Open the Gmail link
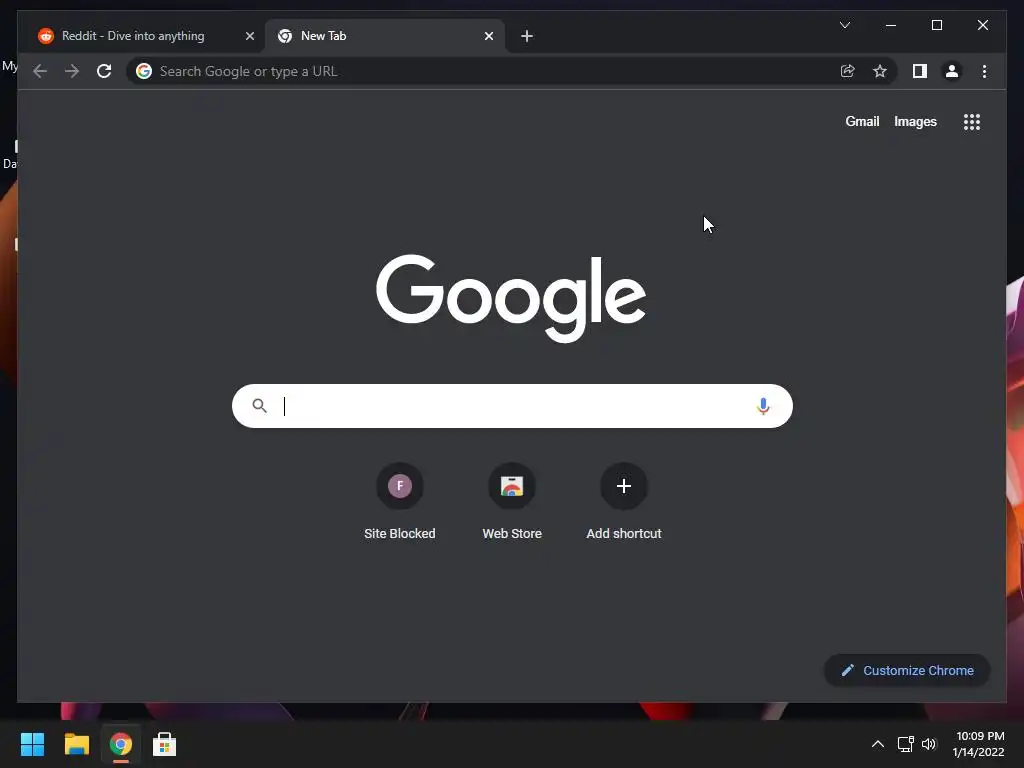Screen dimensions: 1024x768 tap(862, 121)
